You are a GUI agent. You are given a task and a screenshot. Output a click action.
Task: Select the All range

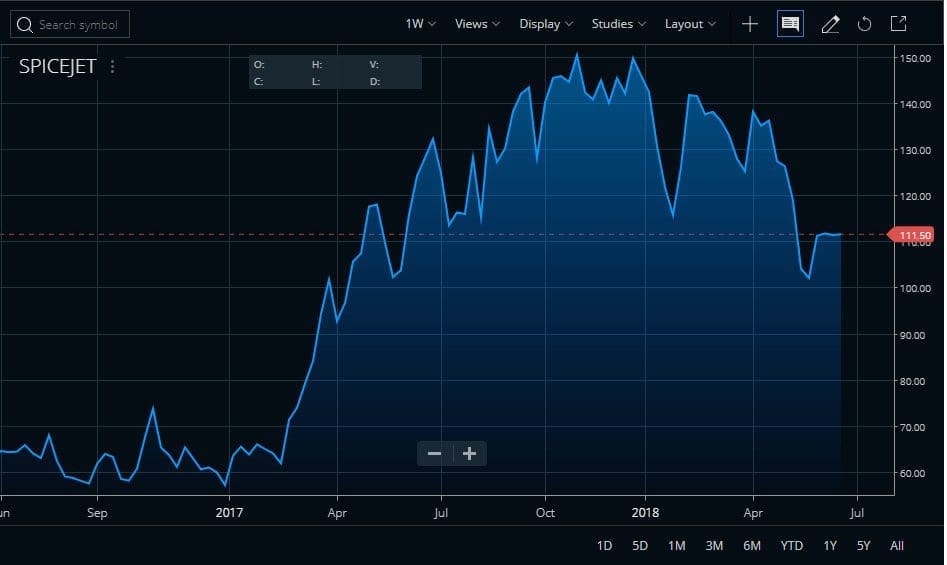pos(897,546)
